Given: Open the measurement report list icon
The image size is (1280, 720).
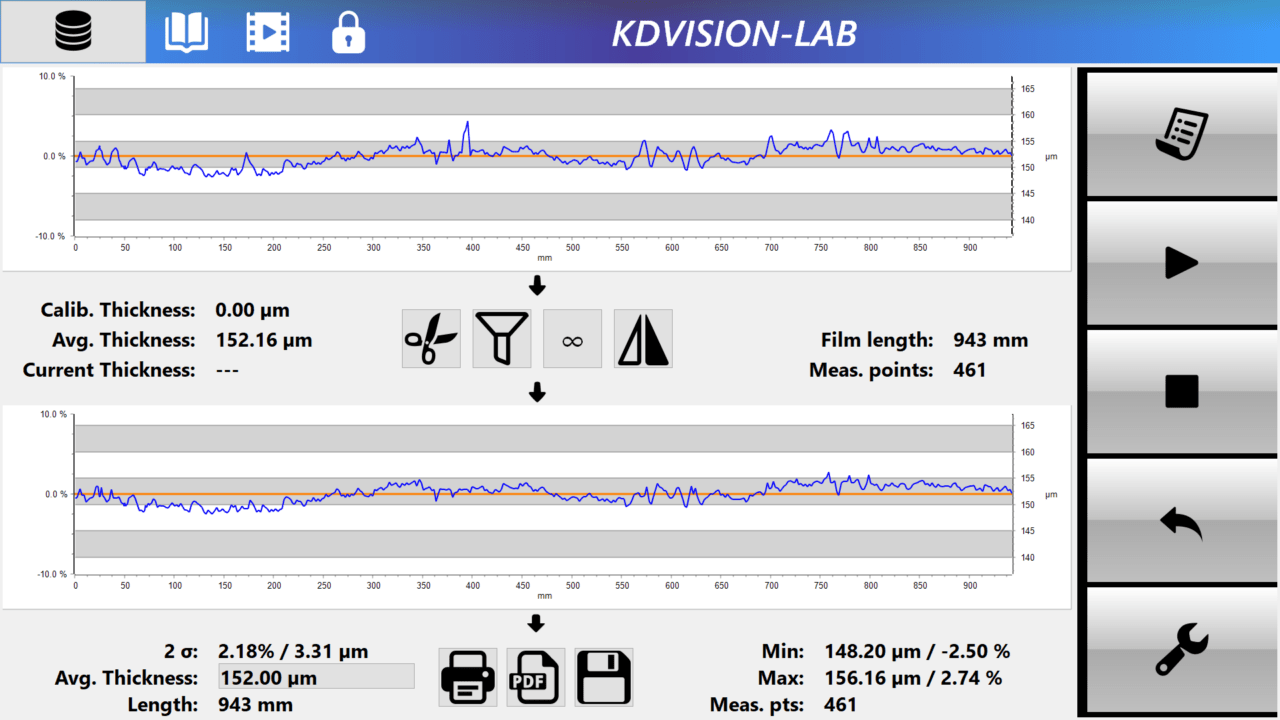Looking at the screenshot, I should [x=1180, y=133].
